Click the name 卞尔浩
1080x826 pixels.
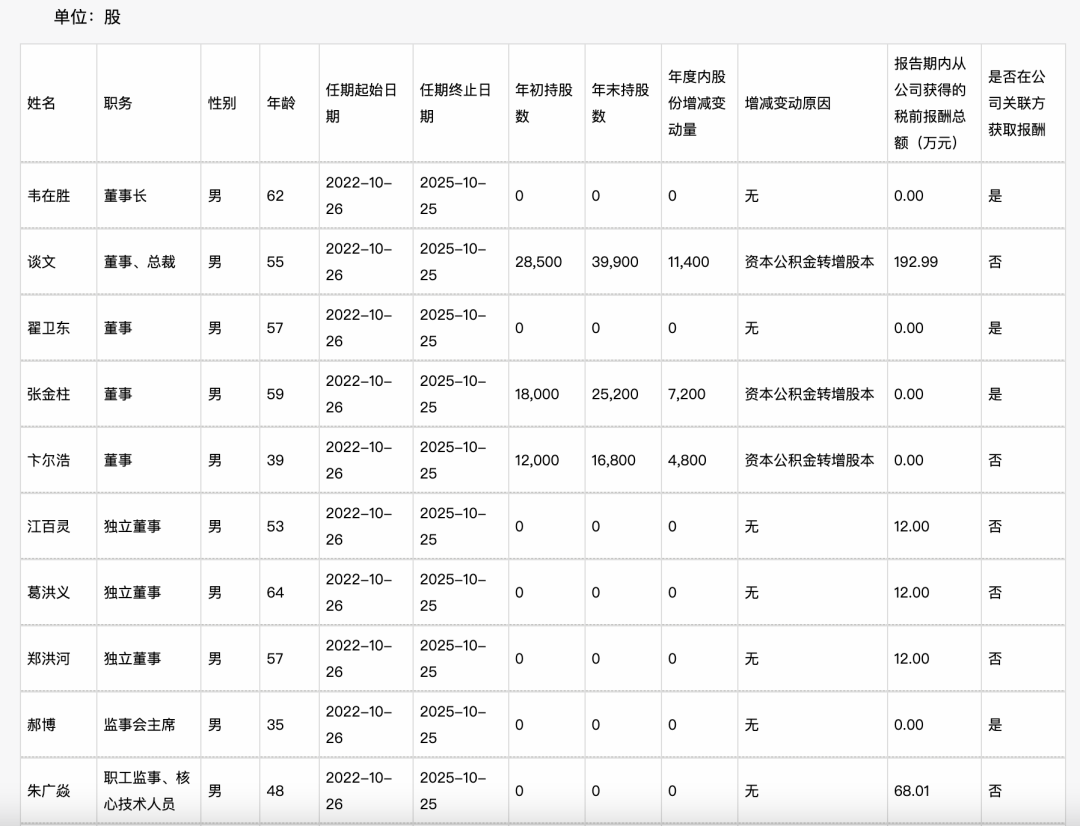(49, 460)
